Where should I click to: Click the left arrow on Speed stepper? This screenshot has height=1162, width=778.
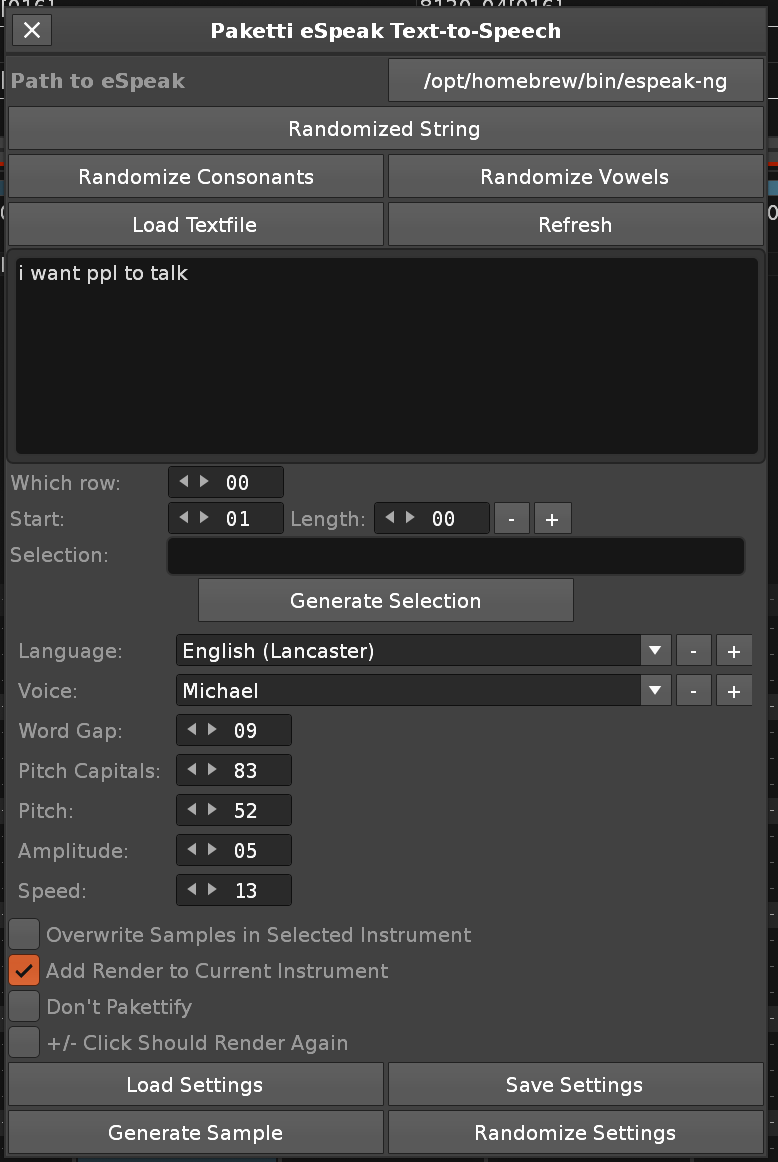pos(192,890)
